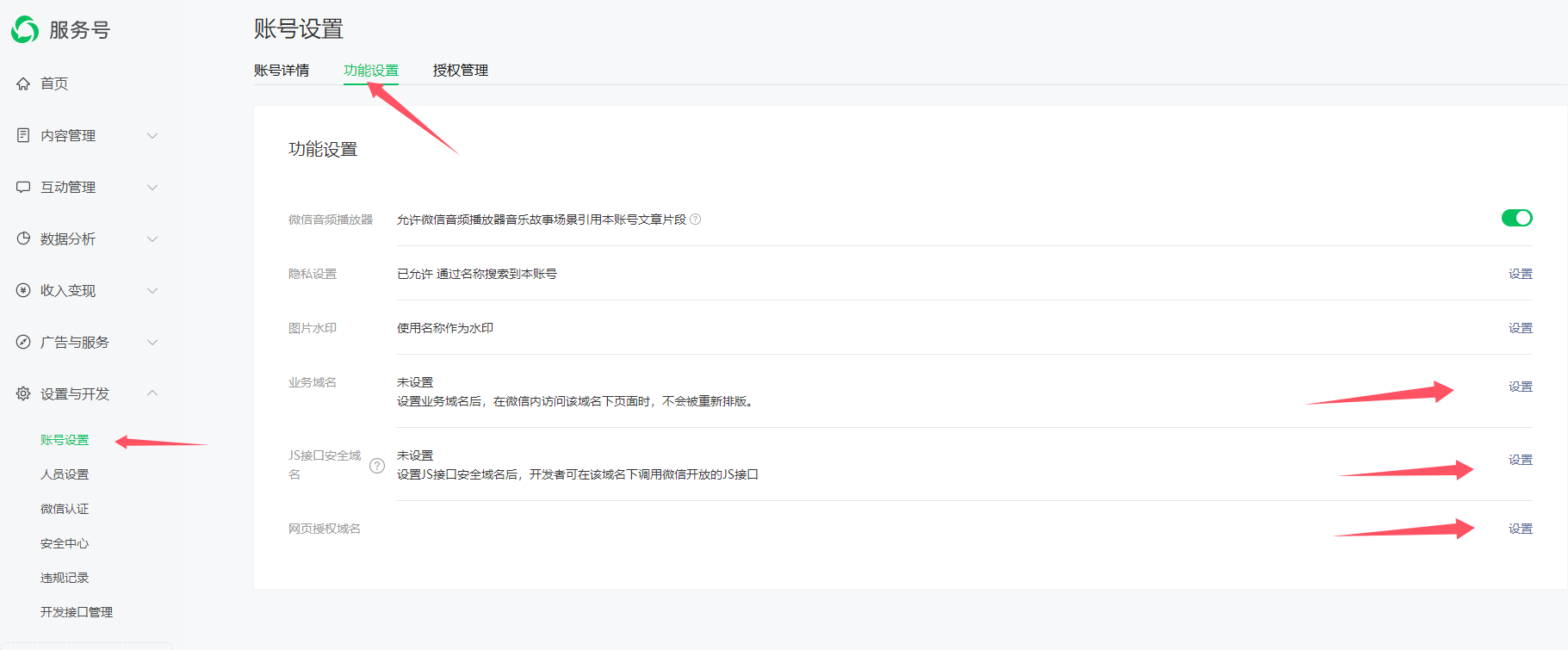Screen dimensions: 1568x650
Task: Open the 授权管理 tab
Action: 460,71
